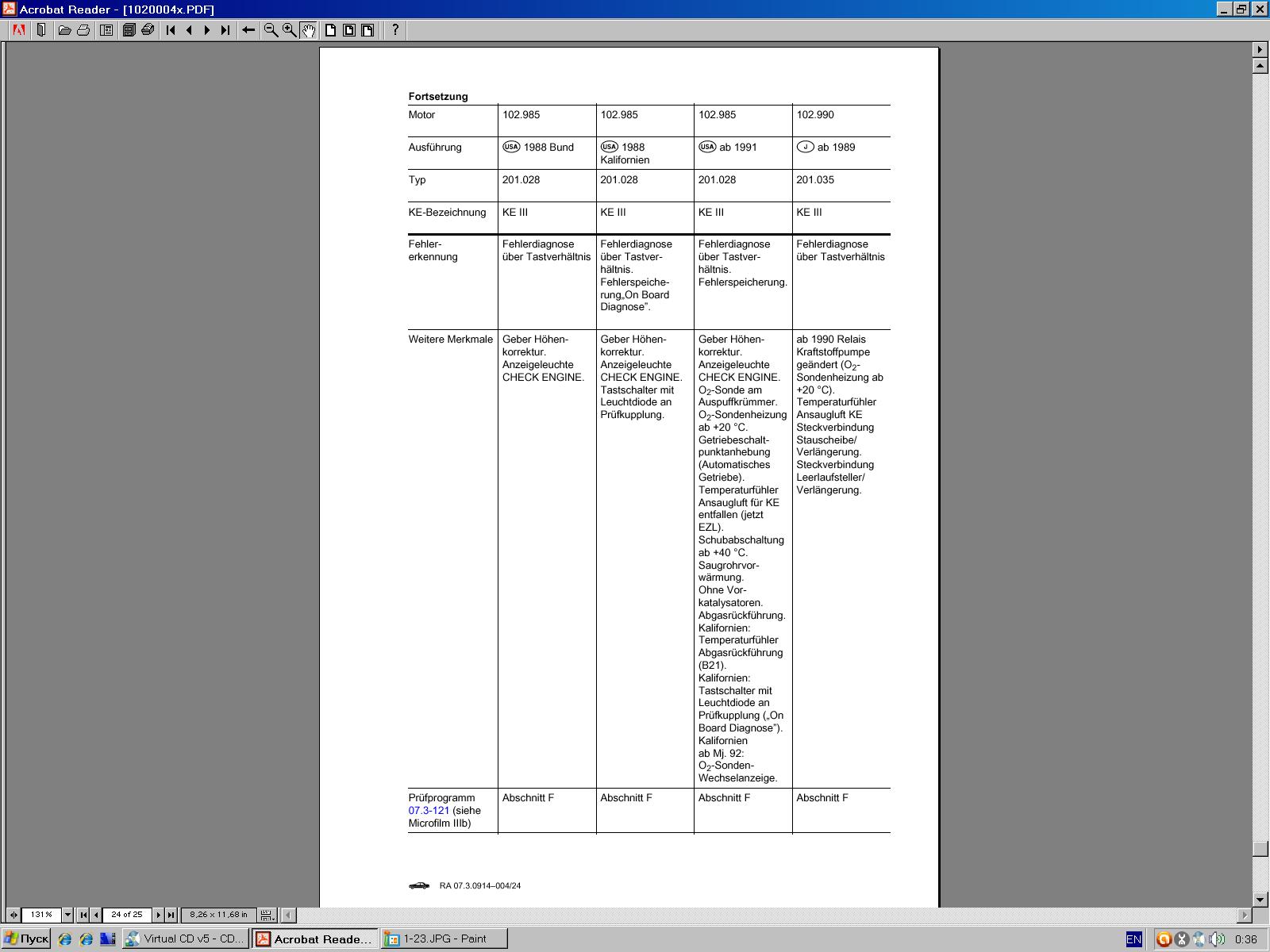Viewport: 1270px width, 952px height.
Task: Switch to Acrobat Reader taskbar button
Action: [315, 939]
